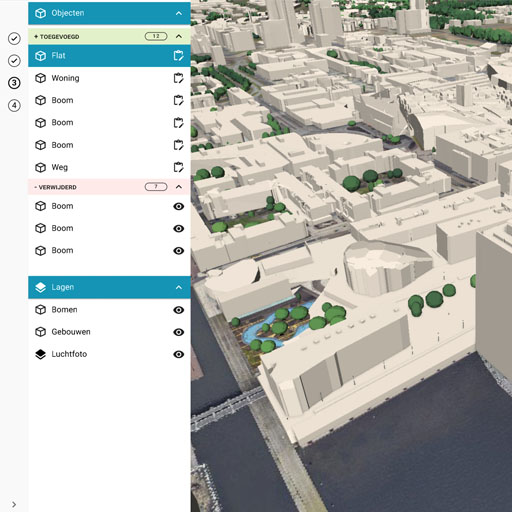512x512 pixels.
Task: Select the Weg object row
Action: click(109, 167)
